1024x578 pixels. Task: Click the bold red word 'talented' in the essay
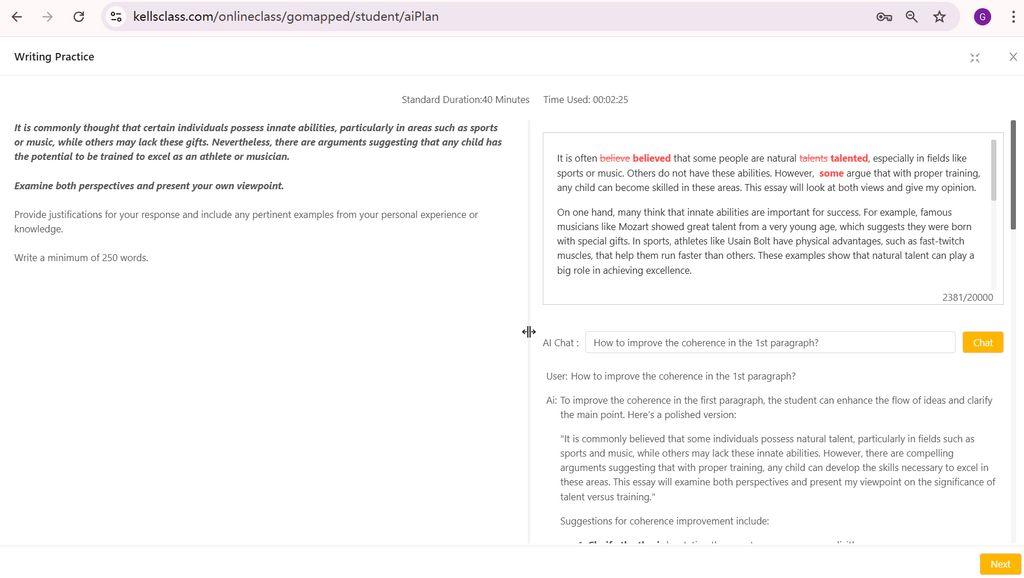847,158
